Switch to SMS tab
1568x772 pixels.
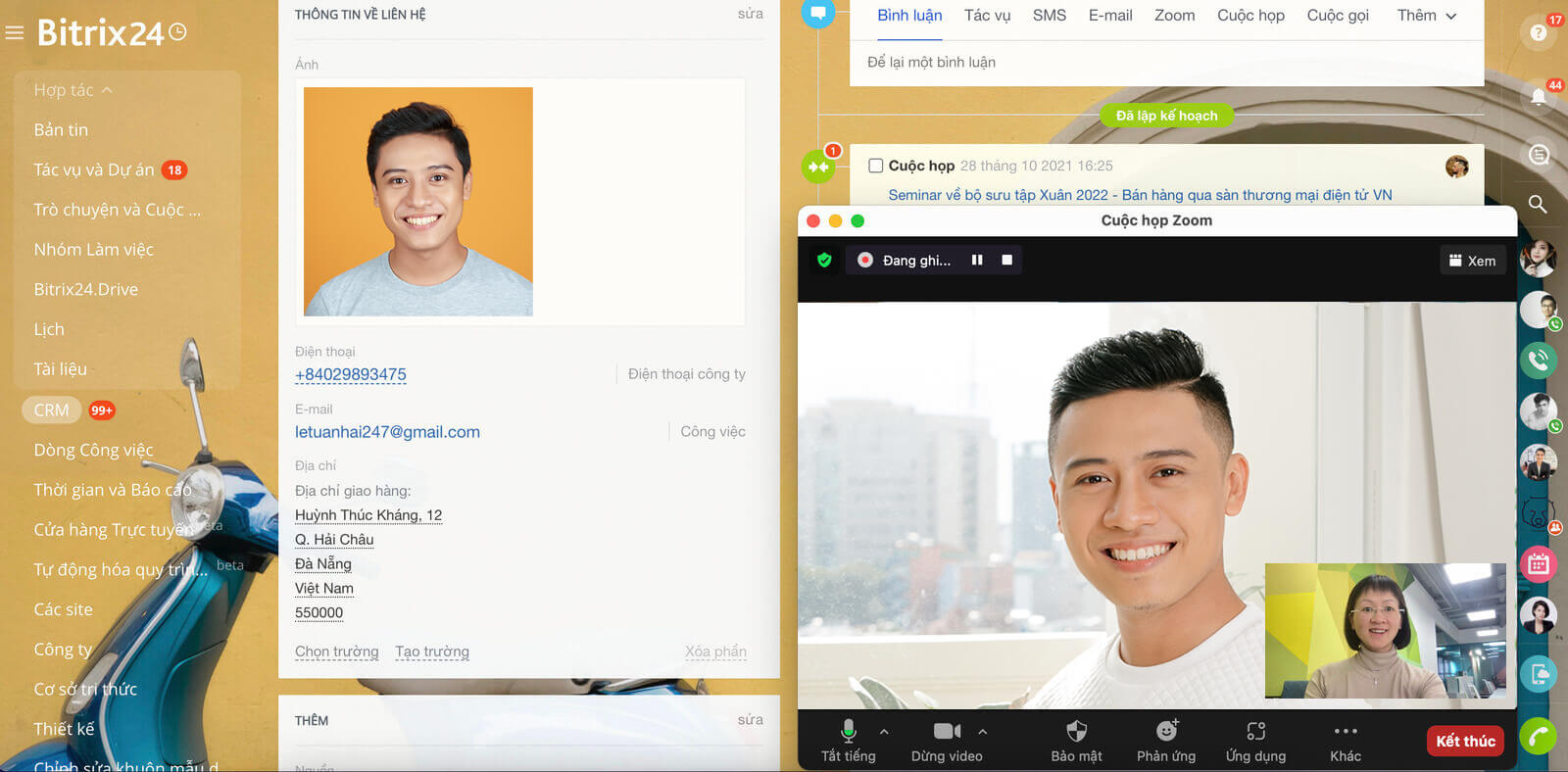point(1050,16)
